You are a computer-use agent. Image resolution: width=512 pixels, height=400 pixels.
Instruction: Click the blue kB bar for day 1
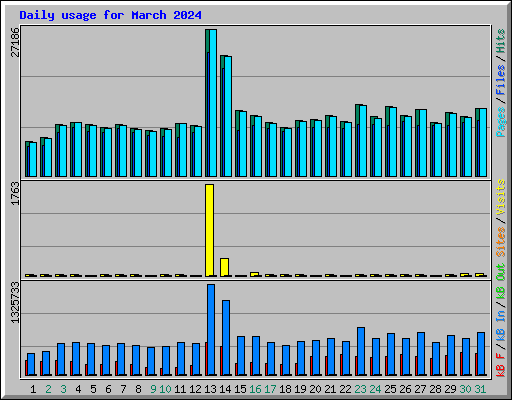pyautogui.click(x=31, y=364)
